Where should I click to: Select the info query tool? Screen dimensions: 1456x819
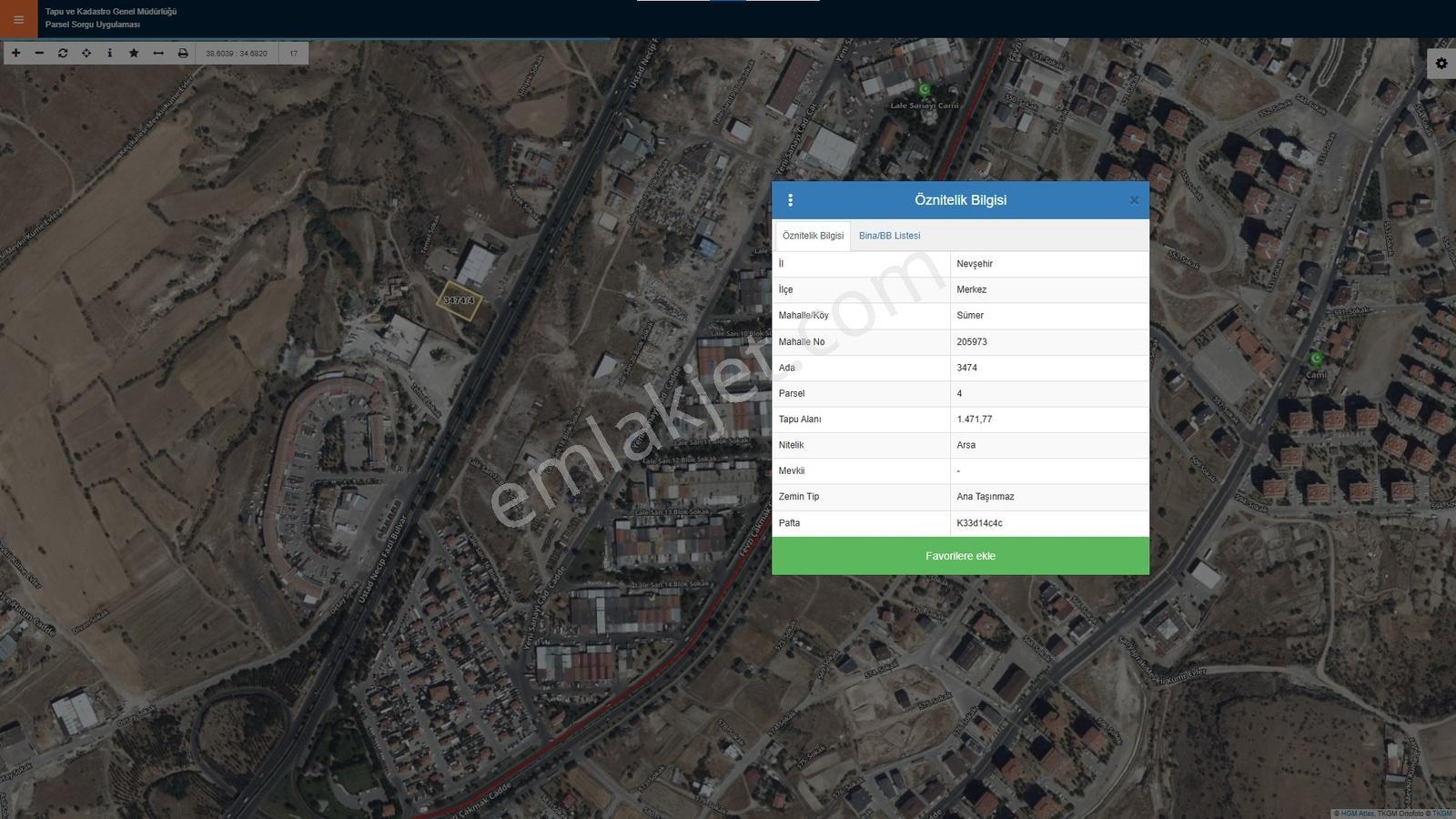pos(110,53)
